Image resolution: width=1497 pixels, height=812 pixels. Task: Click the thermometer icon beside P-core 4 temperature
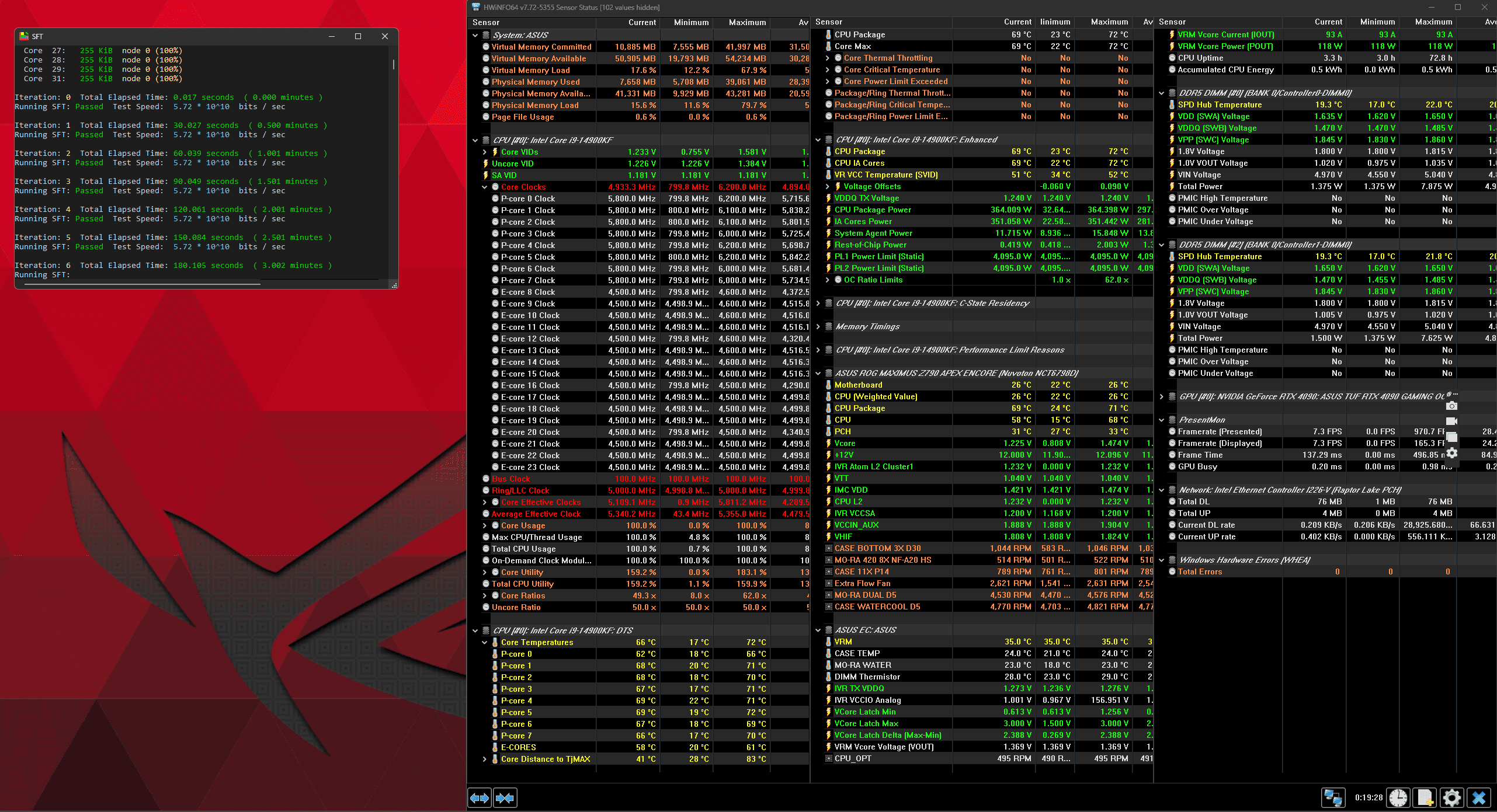click(495, 701)
